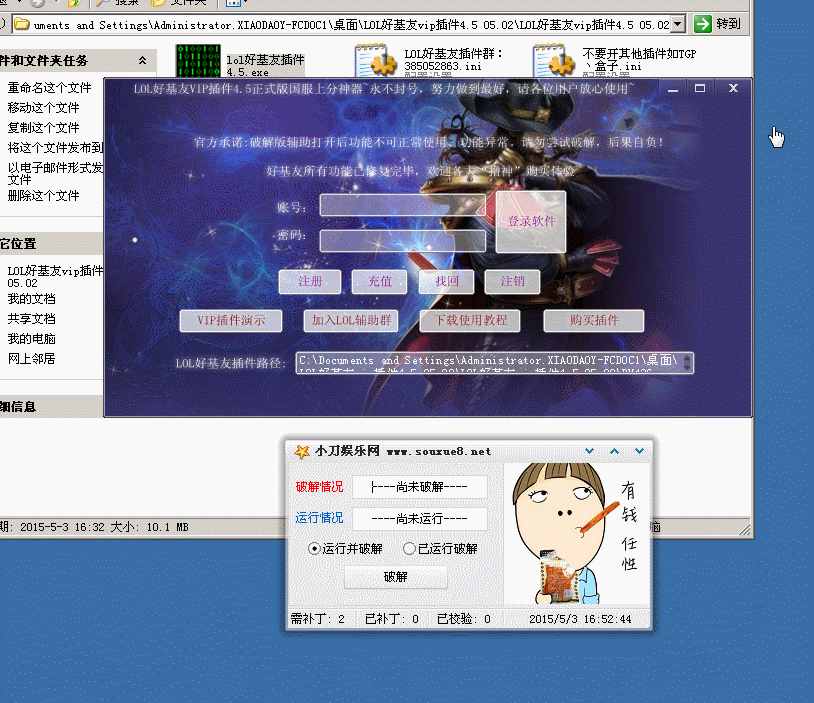Click the path box scrollbar in LOL plugin
Image resolution: width=814 pixels, height=703 pixels.
687,362
